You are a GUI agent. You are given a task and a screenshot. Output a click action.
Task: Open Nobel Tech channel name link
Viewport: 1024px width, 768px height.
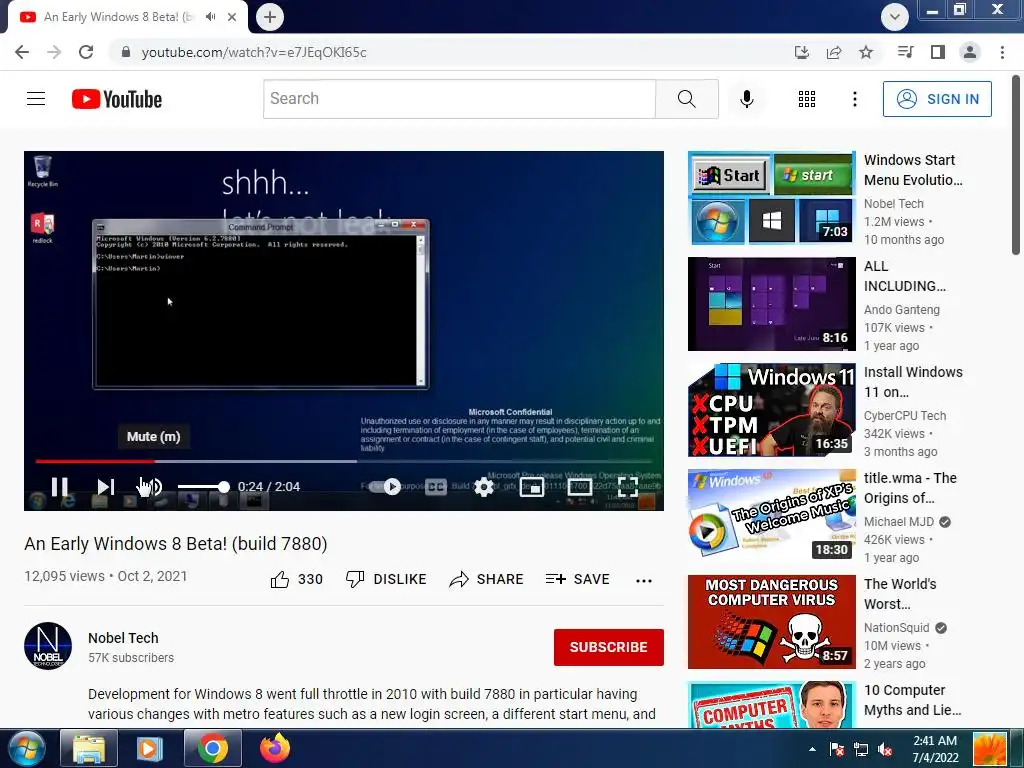click(x=123, y=638)
